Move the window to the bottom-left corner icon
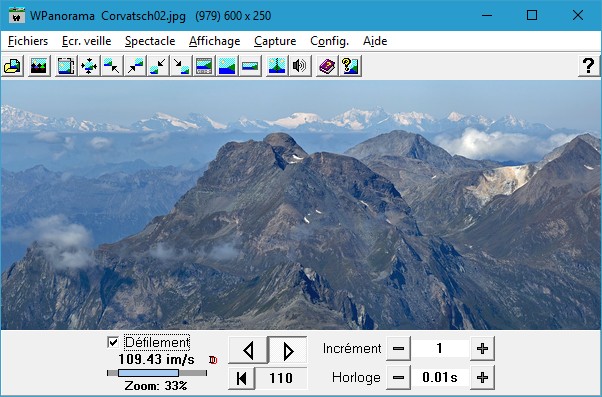Screen dimensions: 602x397 tap(158, 66)
